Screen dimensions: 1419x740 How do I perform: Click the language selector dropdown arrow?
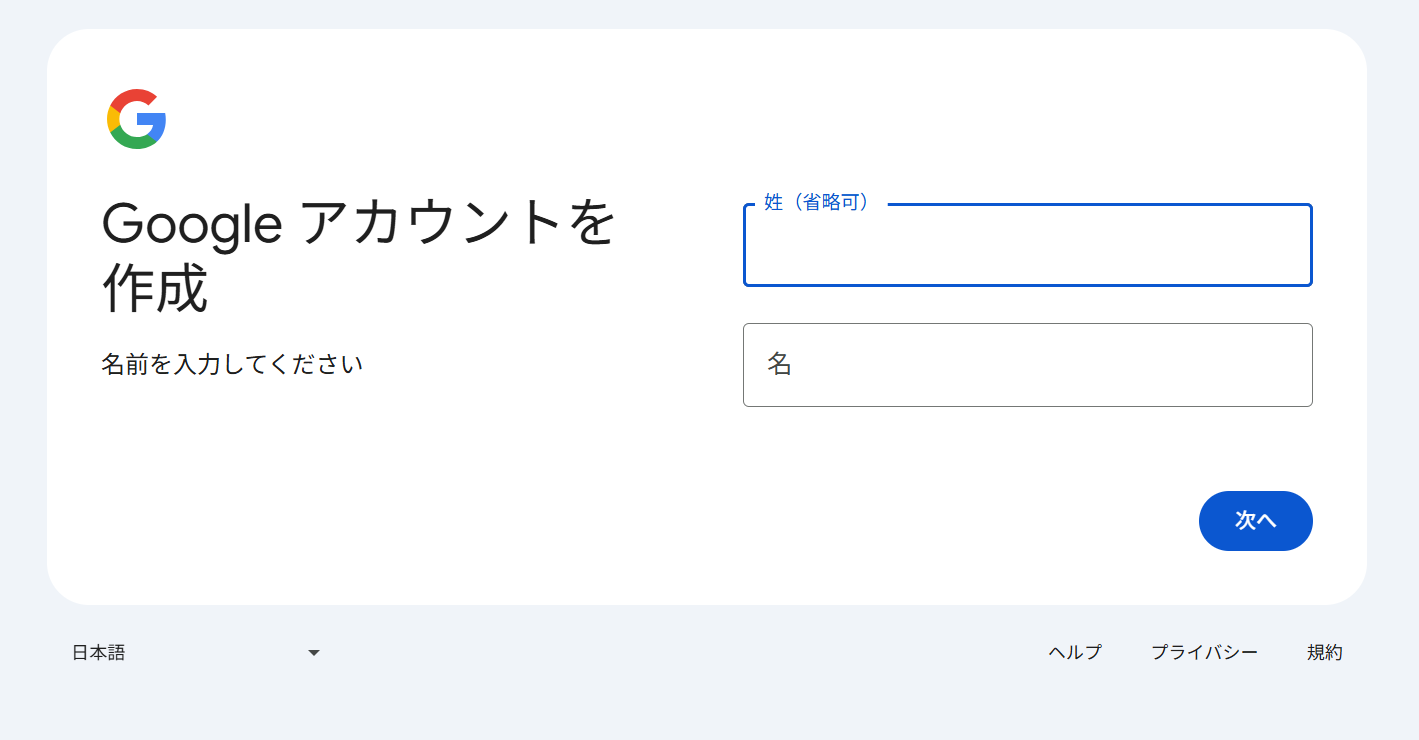[314, 652]
